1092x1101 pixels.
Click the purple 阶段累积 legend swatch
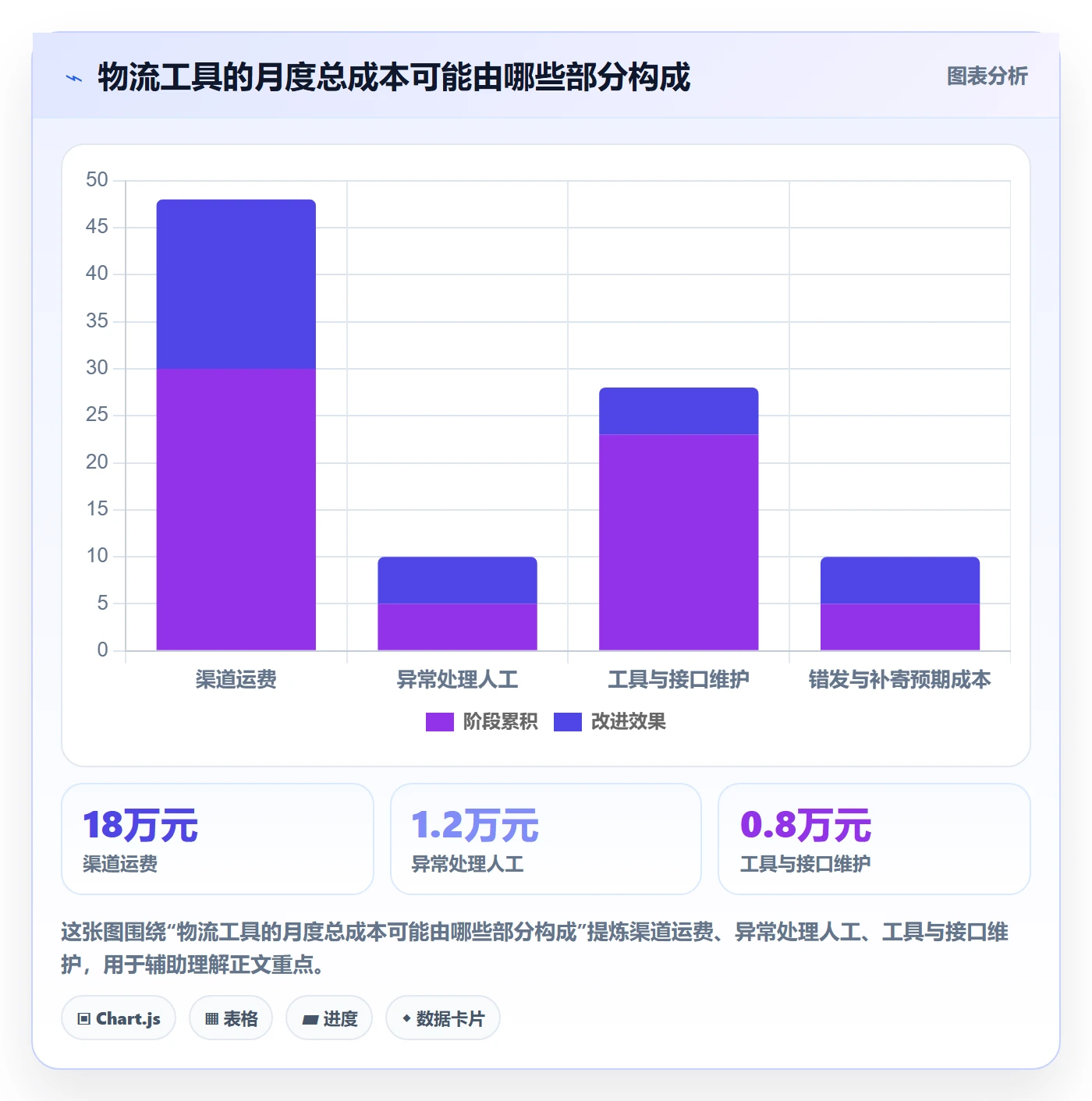coord(440,722)
